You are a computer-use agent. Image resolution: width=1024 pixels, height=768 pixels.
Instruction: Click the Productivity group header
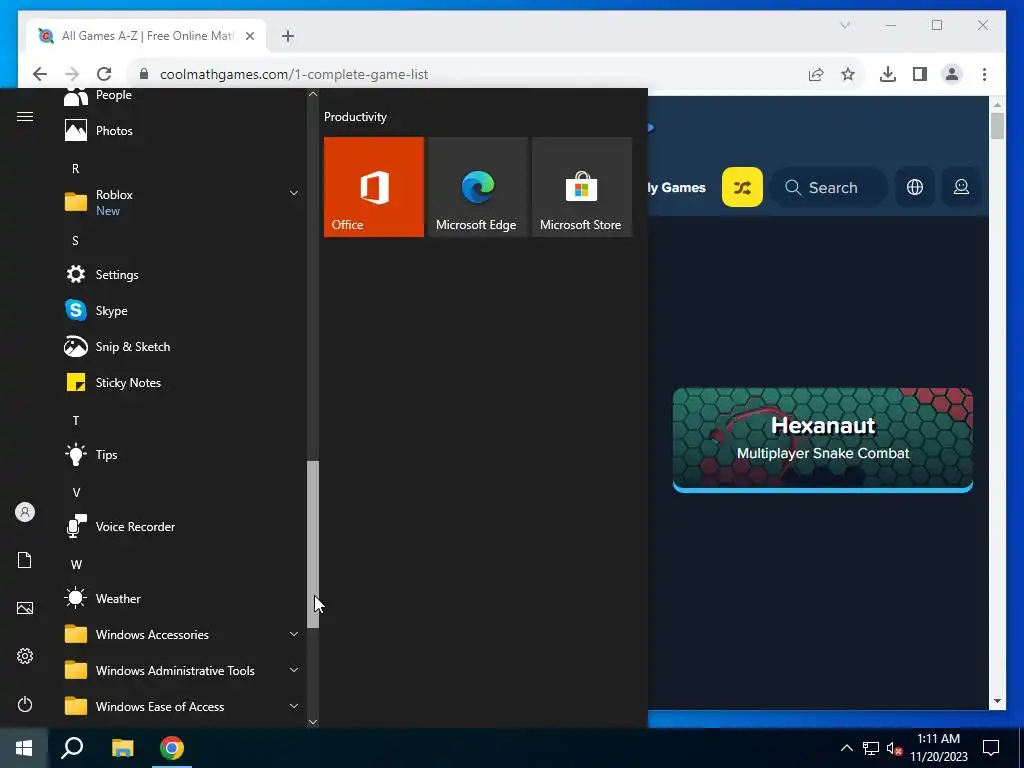(355, 117)
